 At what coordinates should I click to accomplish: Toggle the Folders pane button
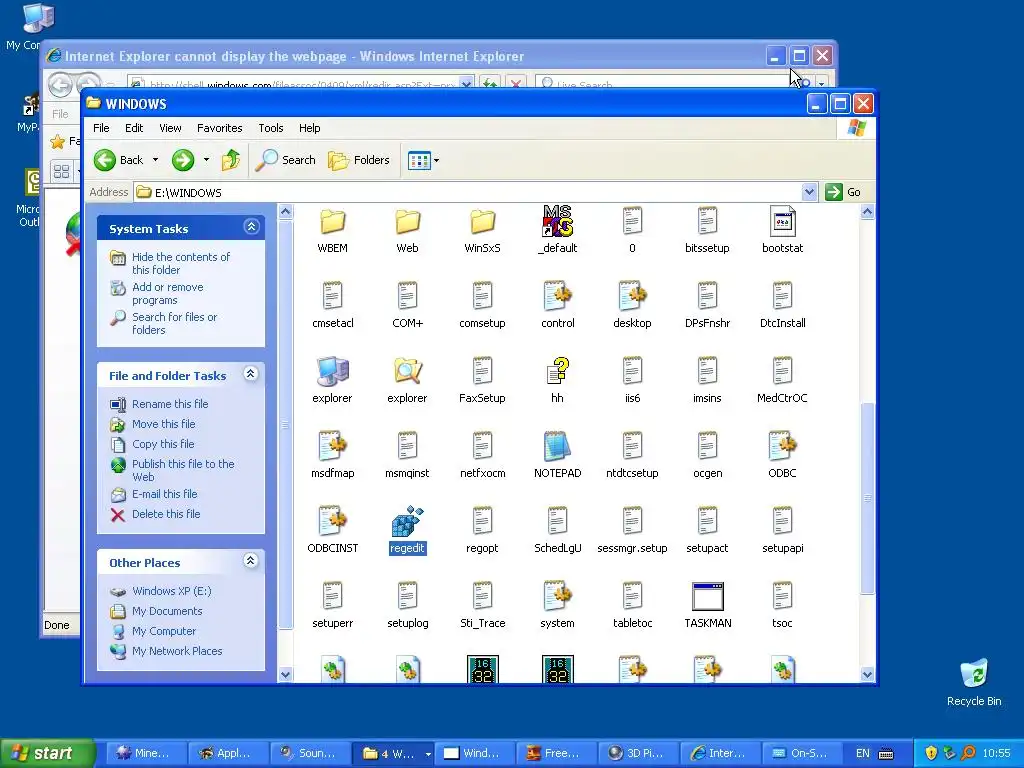359,160
